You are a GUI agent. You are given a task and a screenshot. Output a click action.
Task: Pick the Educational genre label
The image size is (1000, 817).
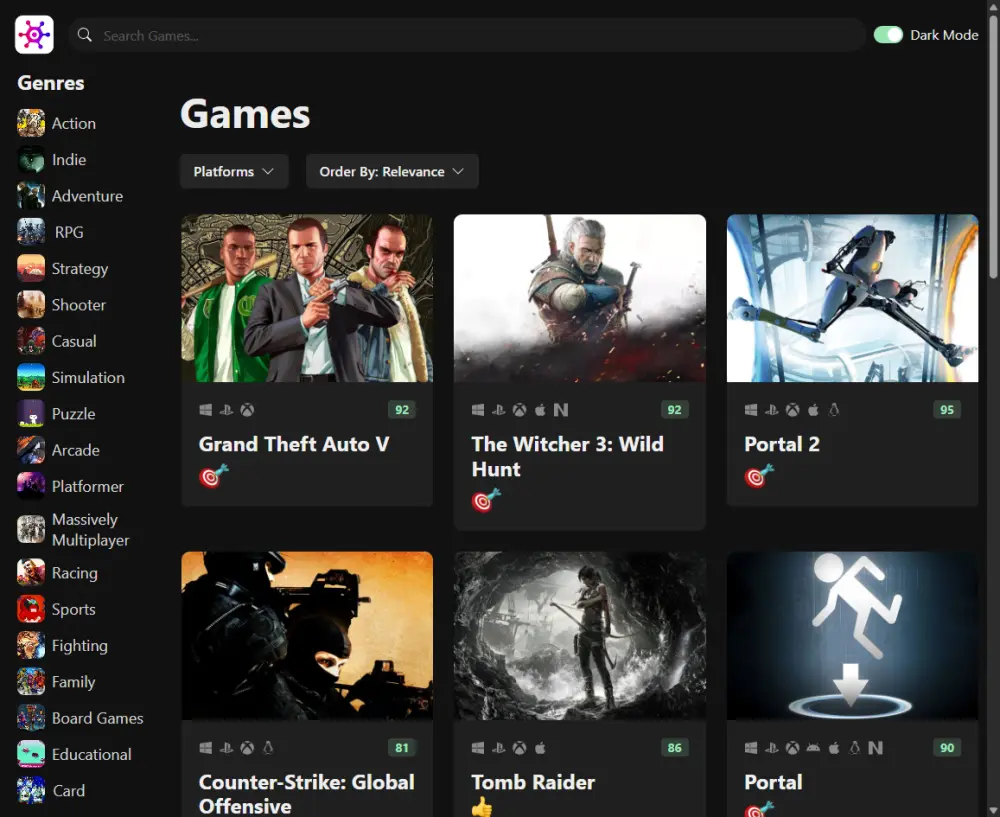pyautogui.click(x=91, y=754)
